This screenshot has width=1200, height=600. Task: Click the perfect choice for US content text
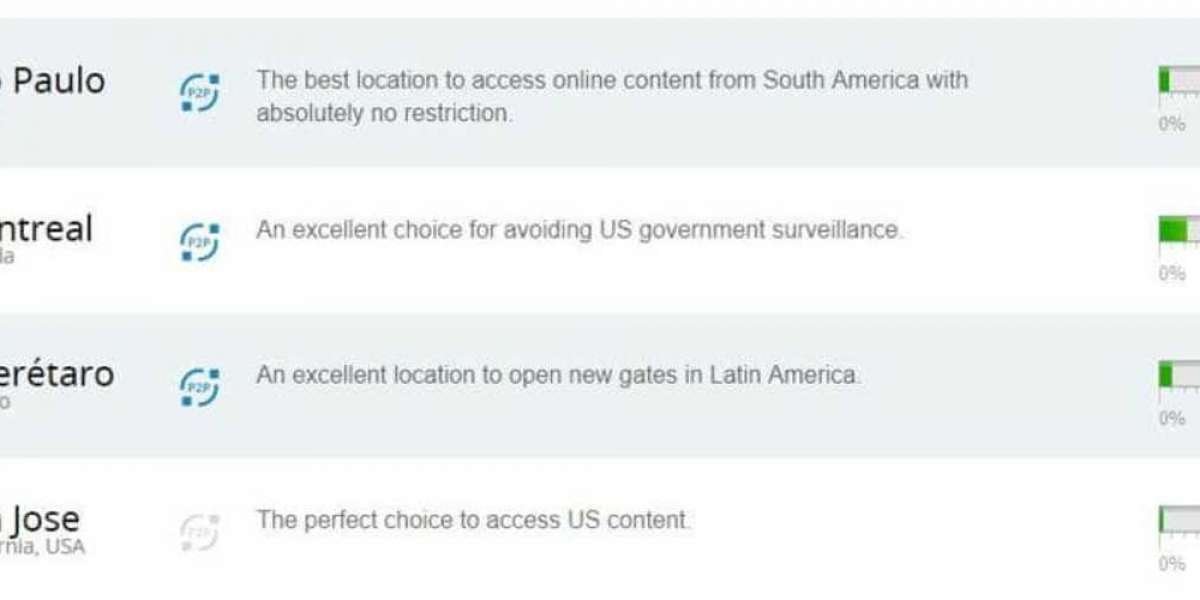click(473, 520)
